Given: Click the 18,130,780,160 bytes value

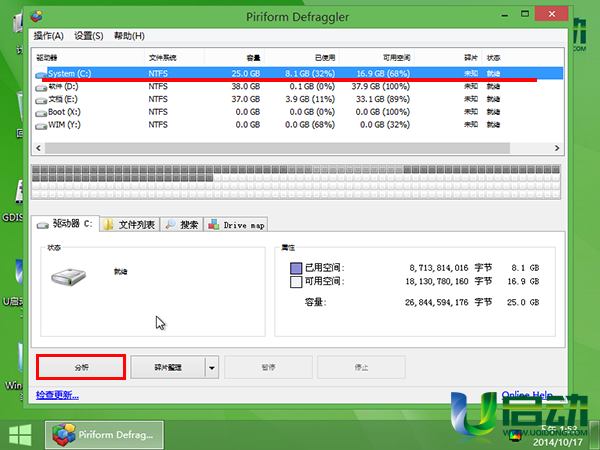Looking at the screenshot, I should pos(437,282).
